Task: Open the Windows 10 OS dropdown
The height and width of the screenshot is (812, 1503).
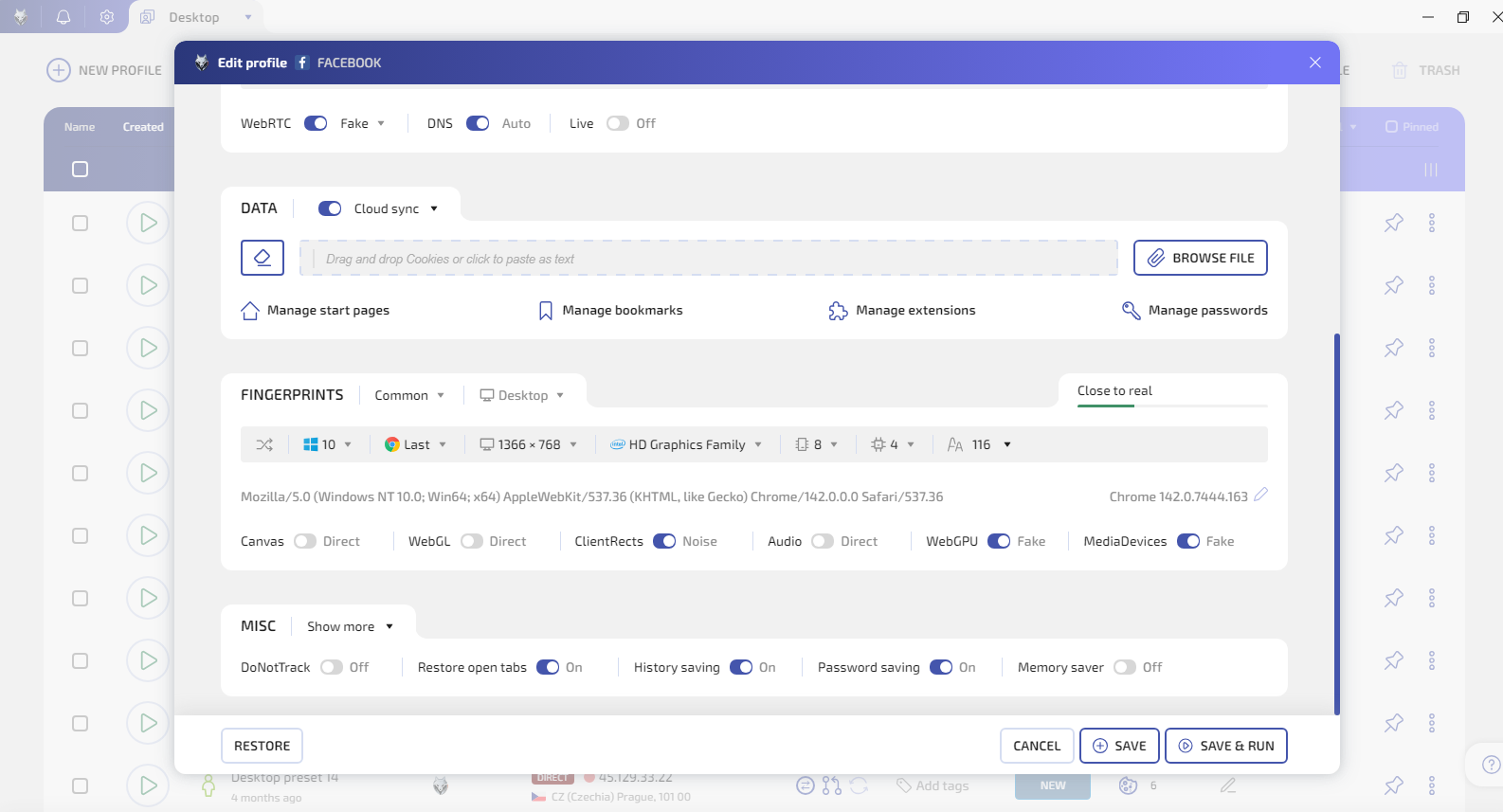Action: (x=328, y=444)
